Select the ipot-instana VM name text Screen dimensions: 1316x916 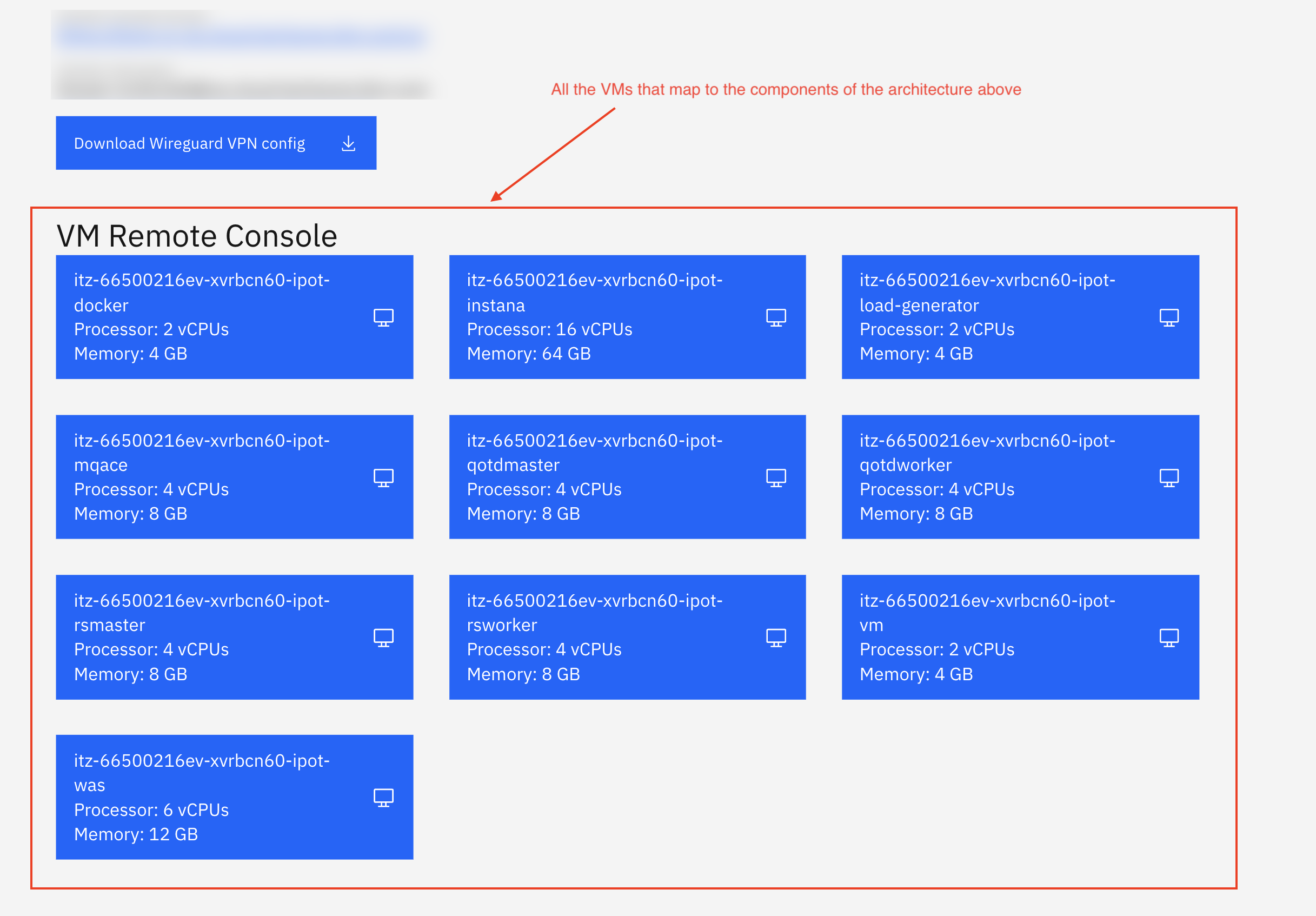tap(594, 293)
